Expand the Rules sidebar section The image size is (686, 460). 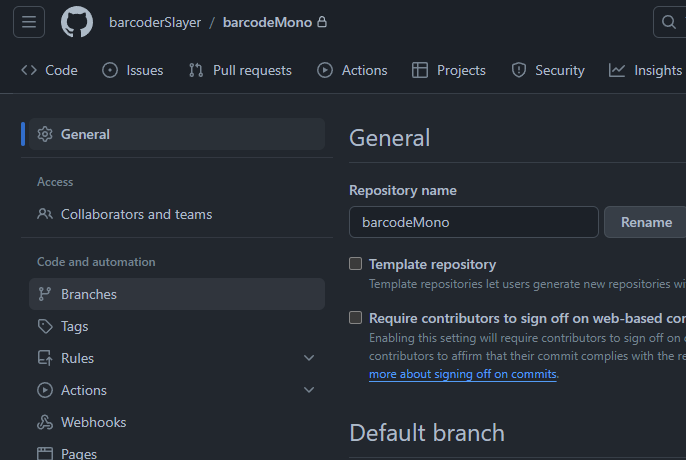click(x=309, y=358)
